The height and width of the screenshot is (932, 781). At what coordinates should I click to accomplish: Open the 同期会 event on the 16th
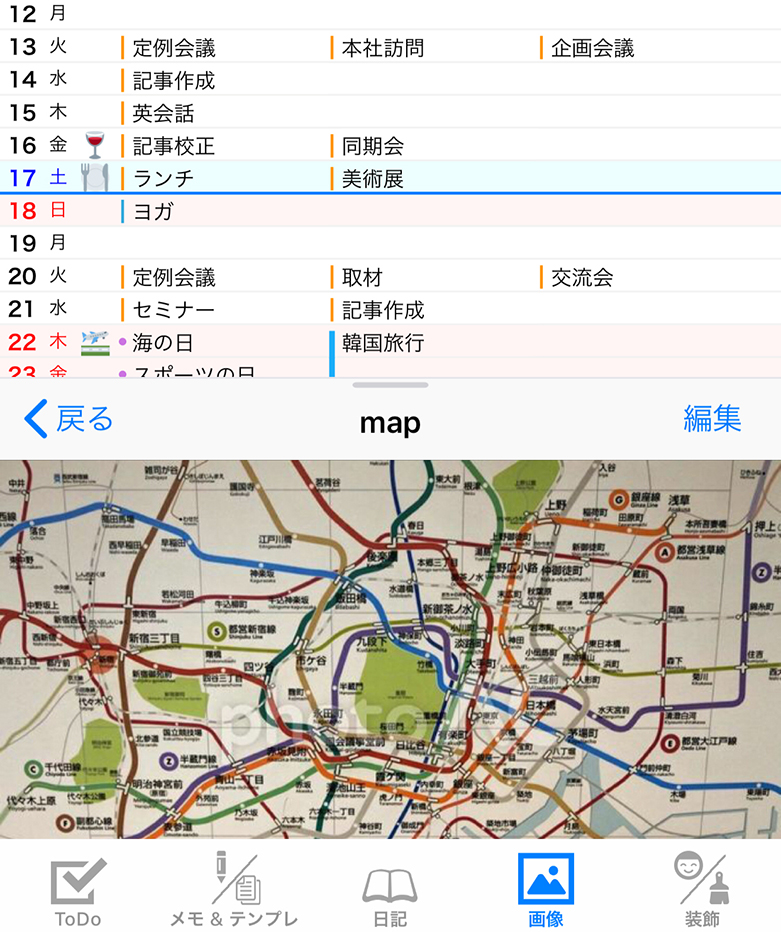(x=372, y=146)
